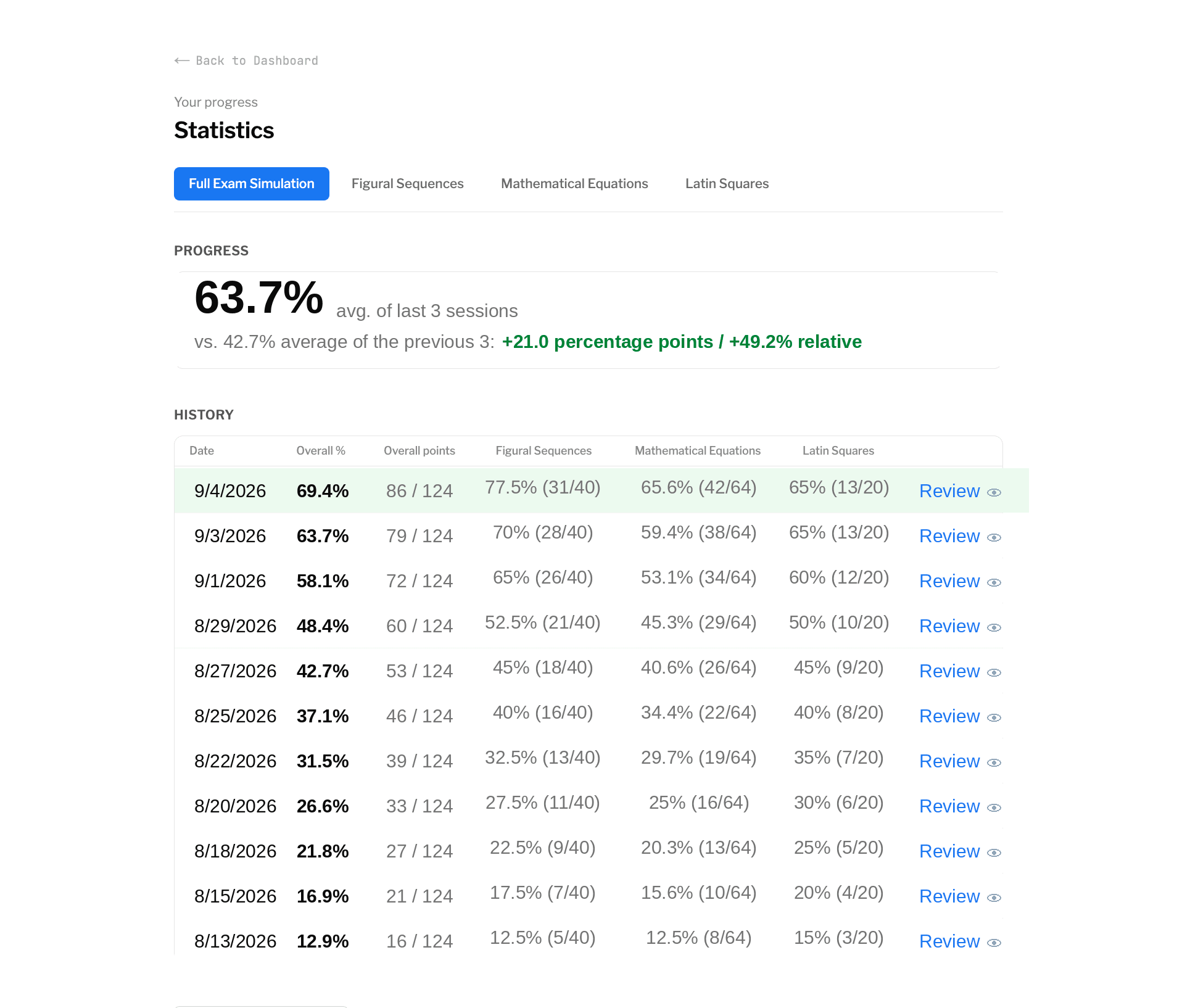
Task: Click the eye icon in the 8/25/2026 row
Action: [x=994, y=717]
